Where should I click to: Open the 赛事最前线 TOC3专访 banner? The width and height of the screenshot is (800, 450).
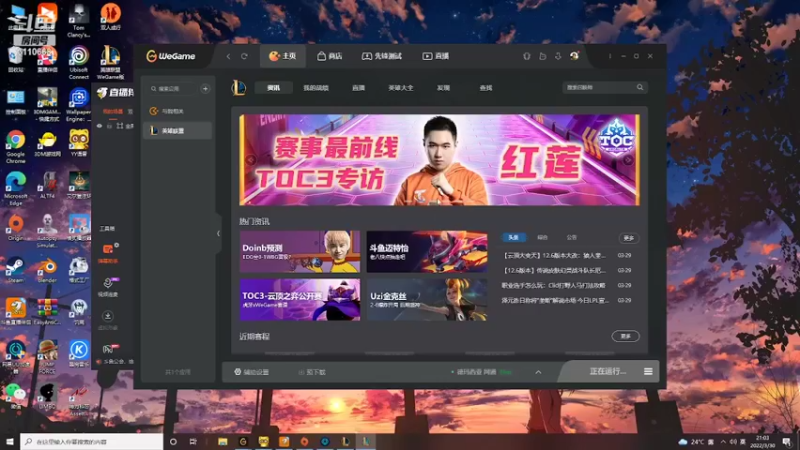pyautogui.click(x=439, y=160)
